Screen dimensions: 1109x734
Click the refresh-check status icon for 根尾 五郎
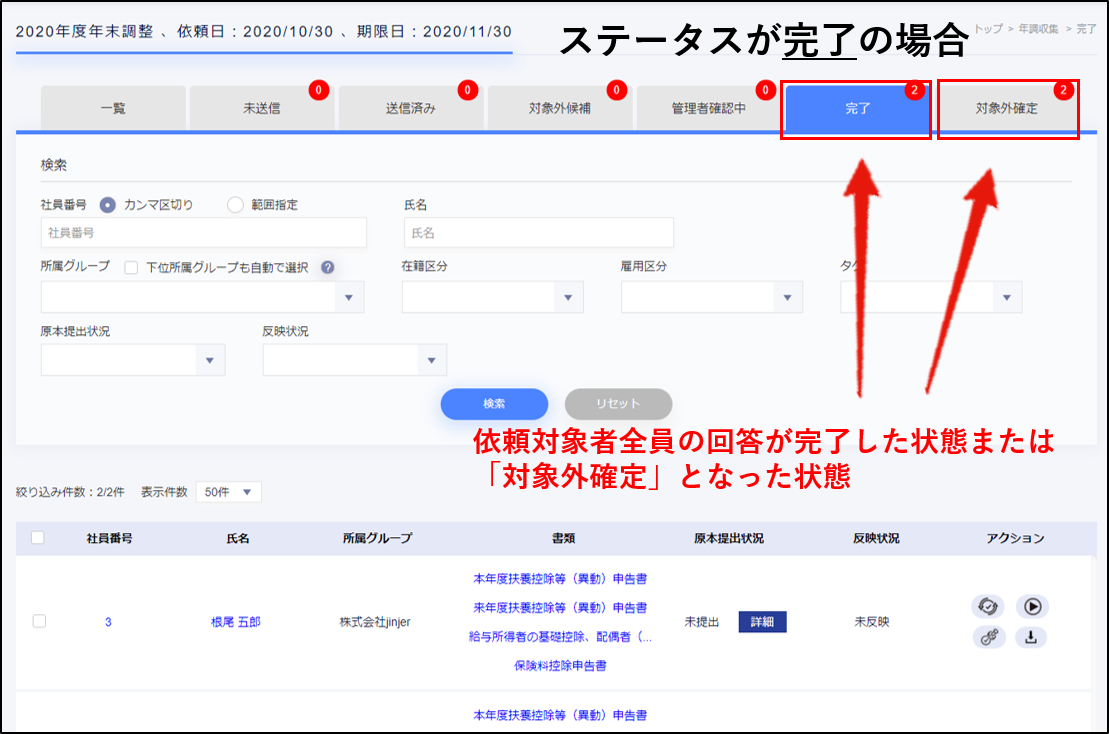(989, 606)
